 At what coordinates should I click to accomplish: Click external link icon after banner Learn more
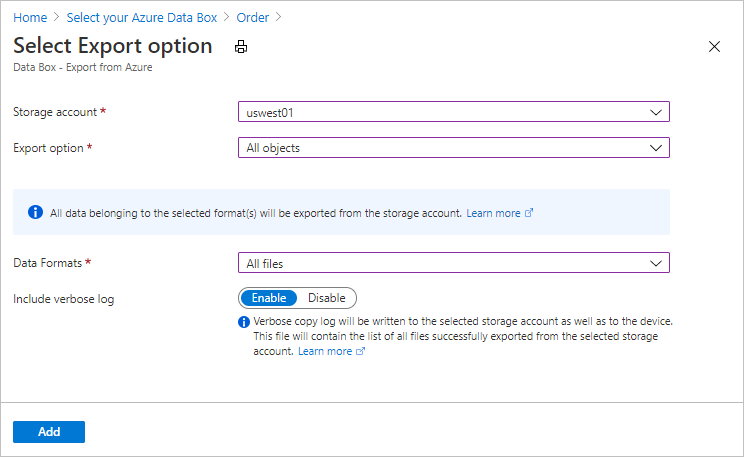click(530, 213)
